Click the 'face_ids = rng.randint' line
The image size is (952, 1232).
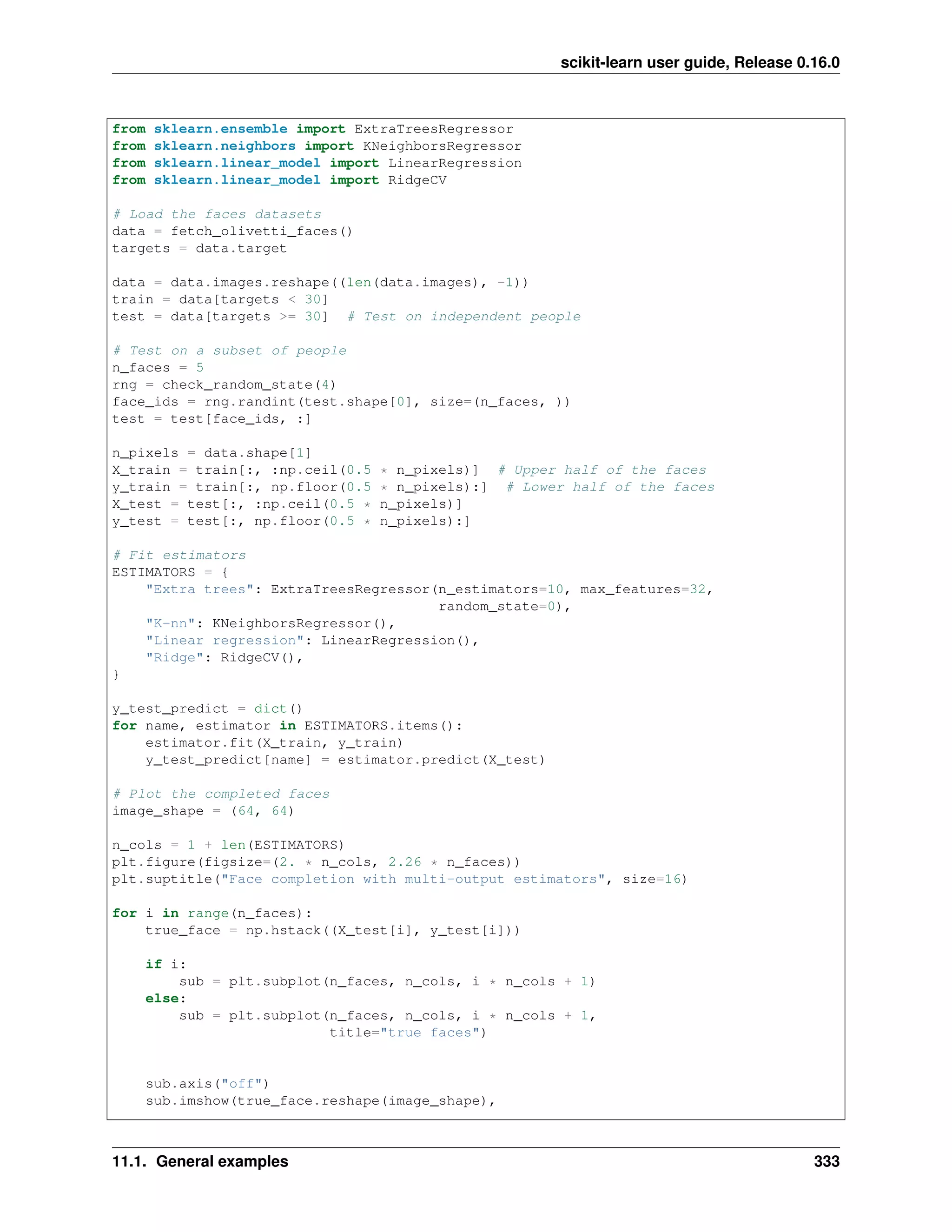coord(341,402)
